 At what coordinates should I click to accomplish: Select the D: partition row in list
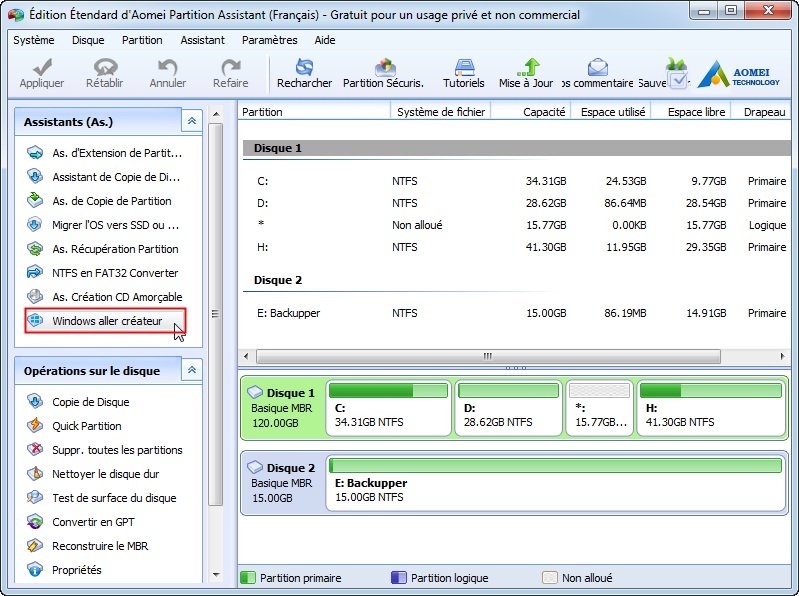tap(516, 203)
